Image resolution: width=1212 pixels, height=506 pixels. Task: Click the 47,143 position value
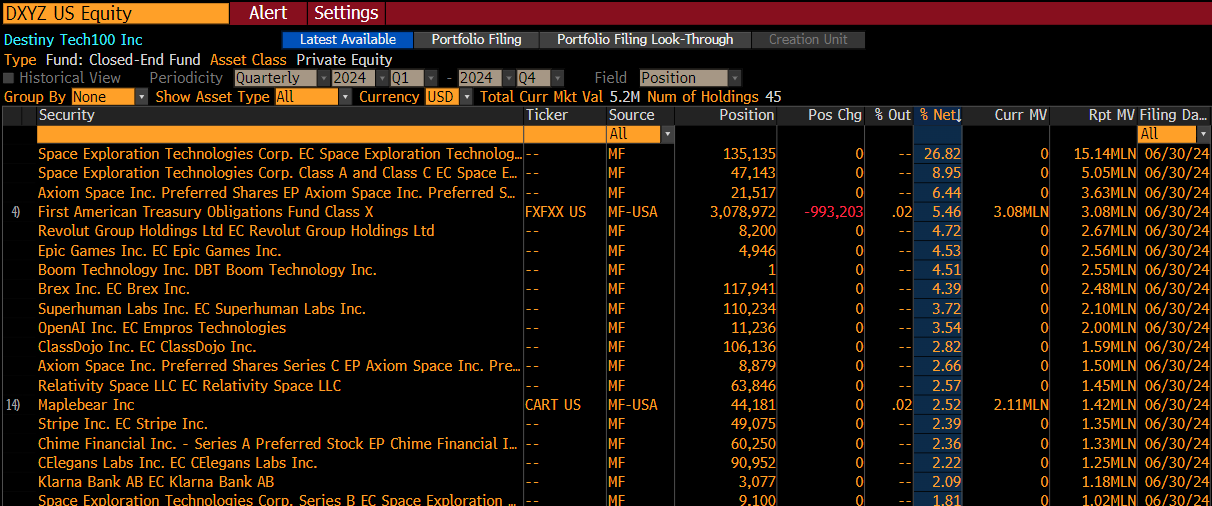click(753, 174)
